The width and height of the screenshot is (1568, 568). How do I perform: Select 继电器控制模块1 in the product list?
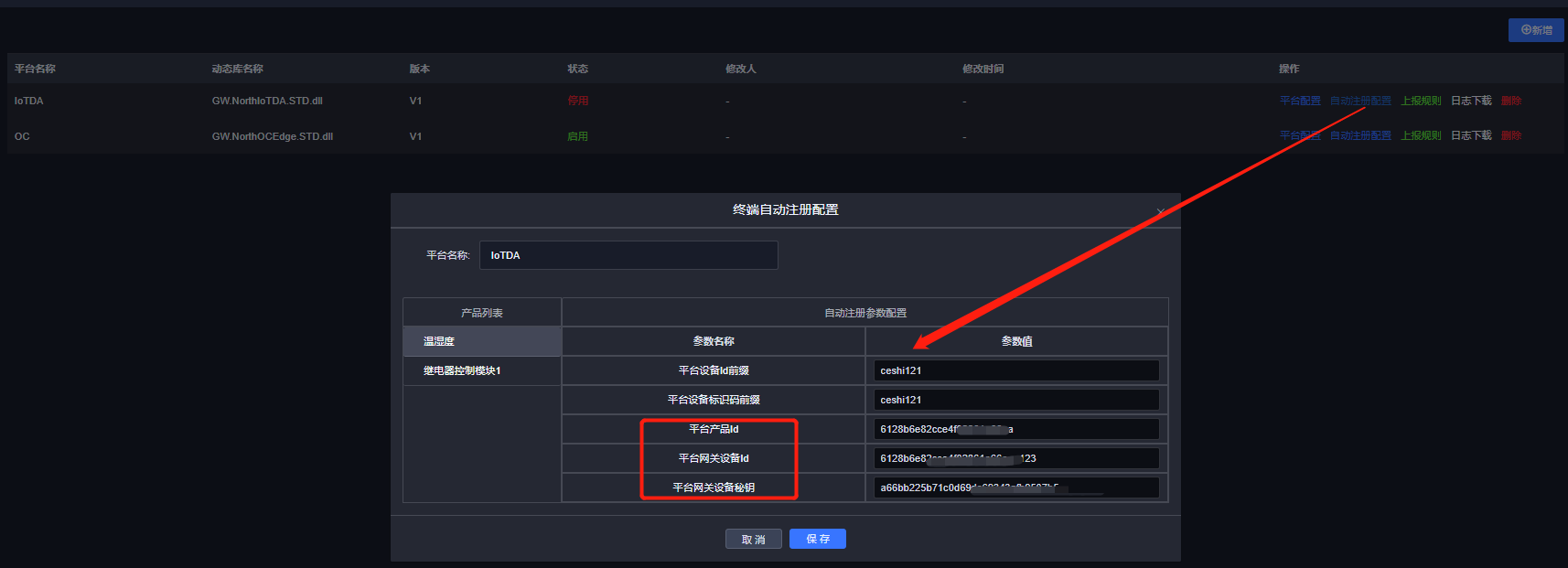pyautogui.click(x=482, y=370)
